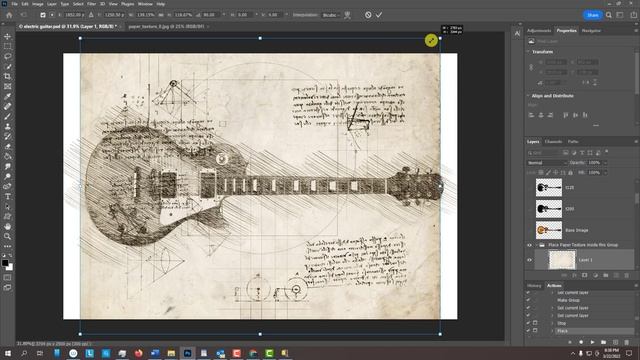The image size is (640, 360).
Task: Select the Lasso tool
Action: point(7,56)
